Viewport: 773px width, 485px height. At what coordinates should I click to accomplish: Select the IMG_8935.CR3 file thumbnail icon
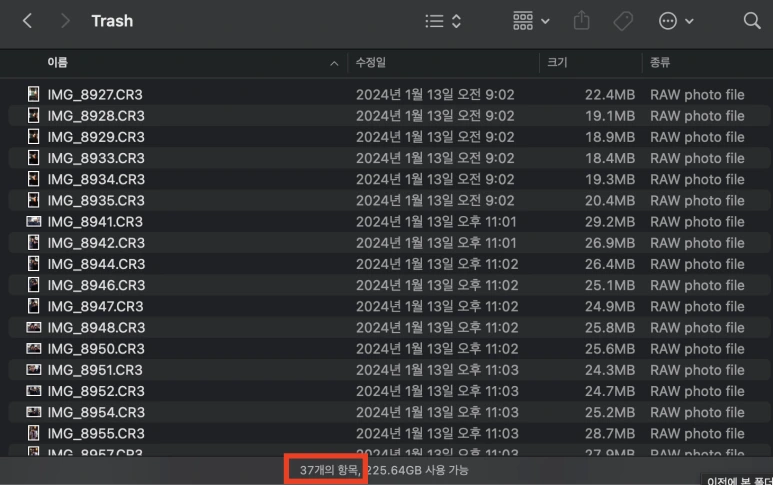[x=34, y=200]
